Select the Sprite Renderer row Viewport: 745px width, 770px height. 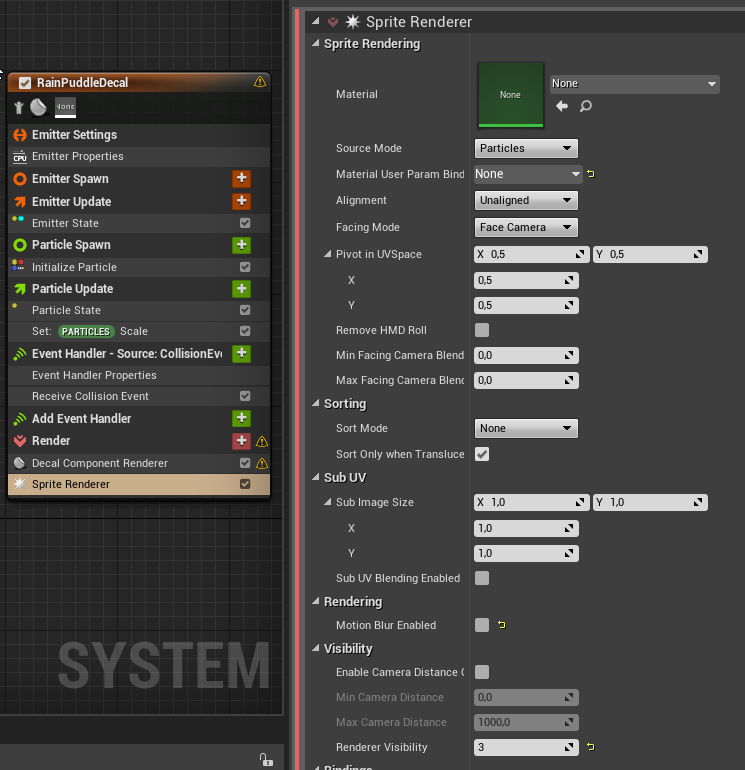tap(139, 484)
